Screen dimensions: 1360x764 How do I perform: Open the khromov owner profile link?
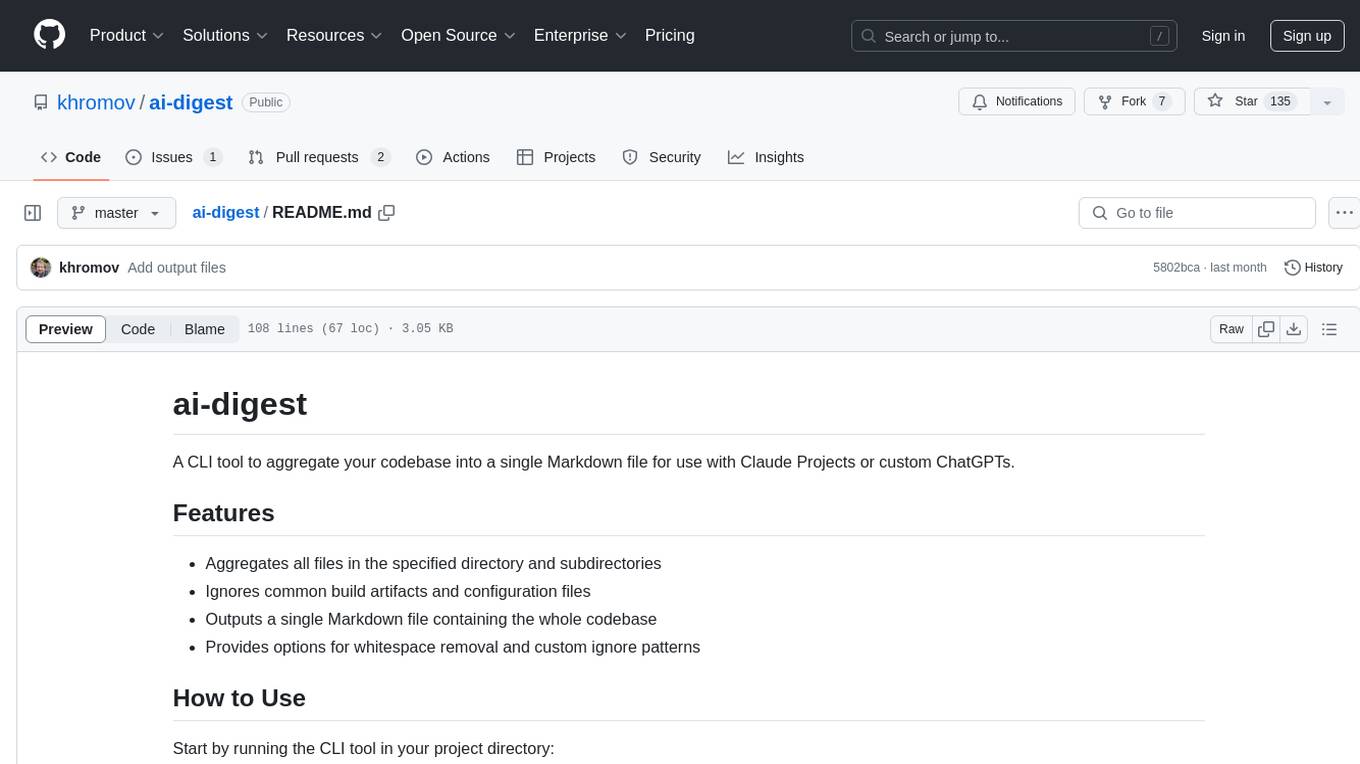96,102
